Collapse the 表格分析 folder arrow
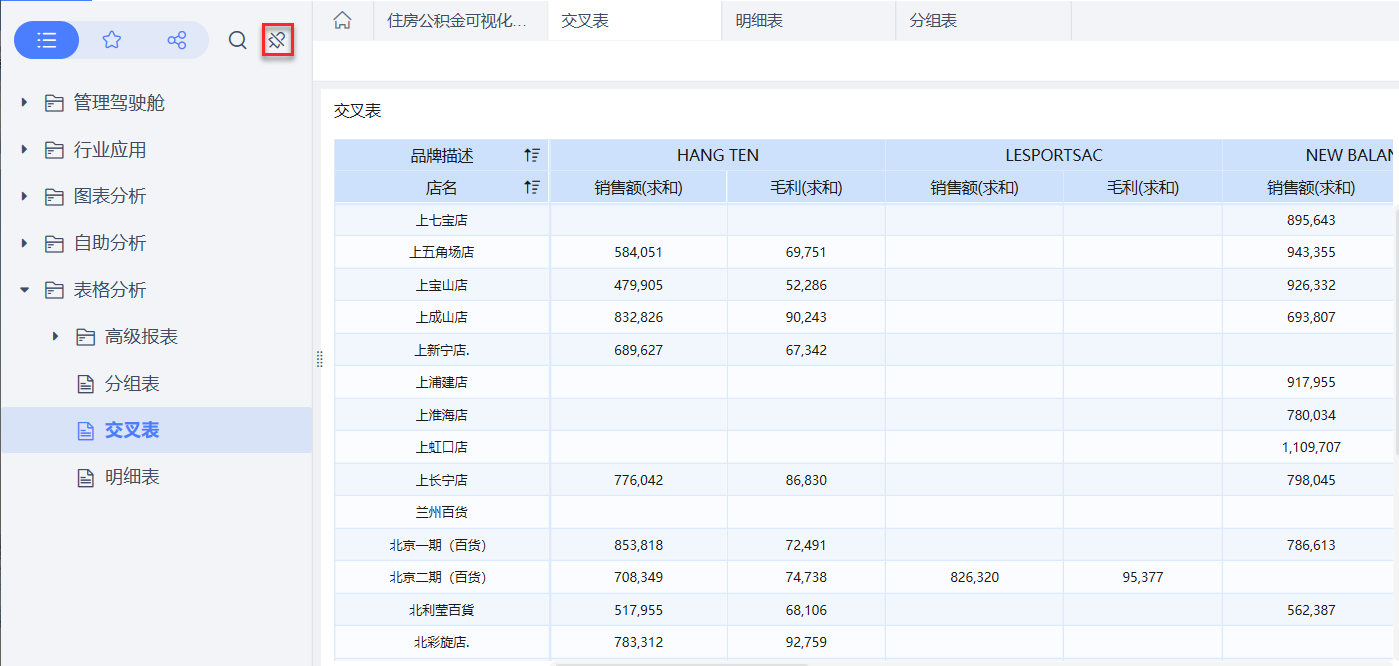Viewport: 1399px width, 666px height. tap(24, 290)
